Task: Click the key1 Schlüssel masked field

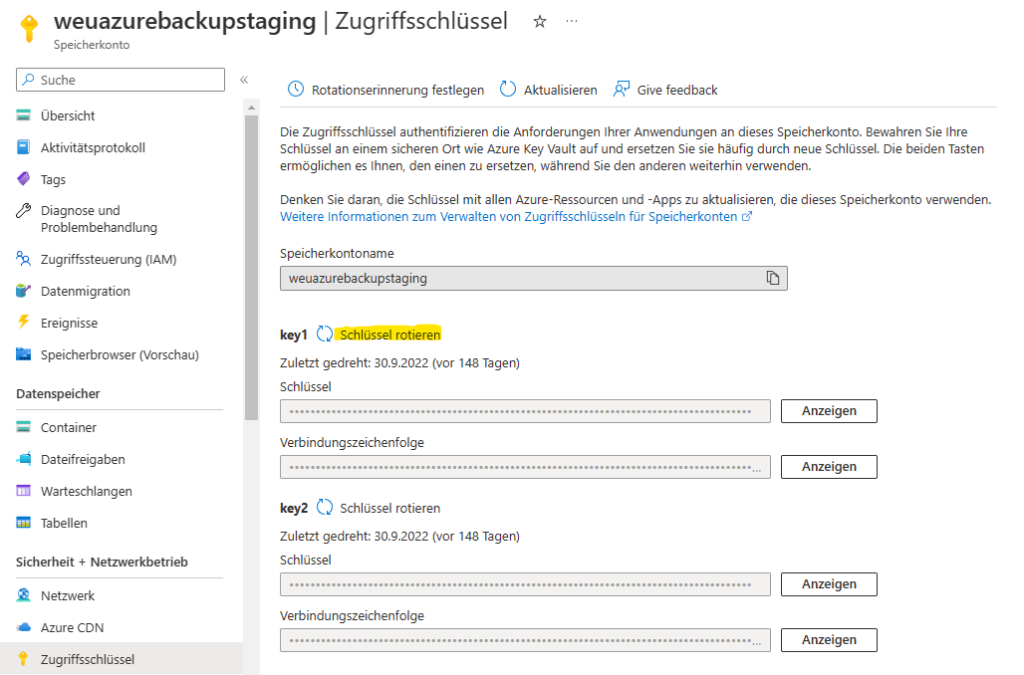Action: pyautogui.click(x=525, y=411)
